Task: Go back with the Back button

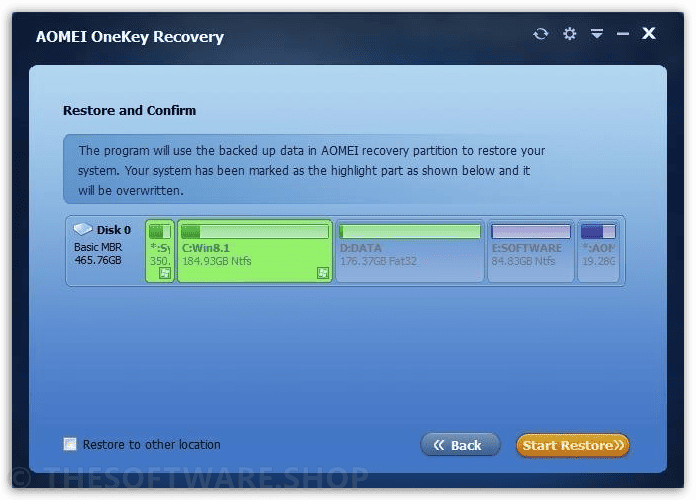Action: (x=460, y=445)
